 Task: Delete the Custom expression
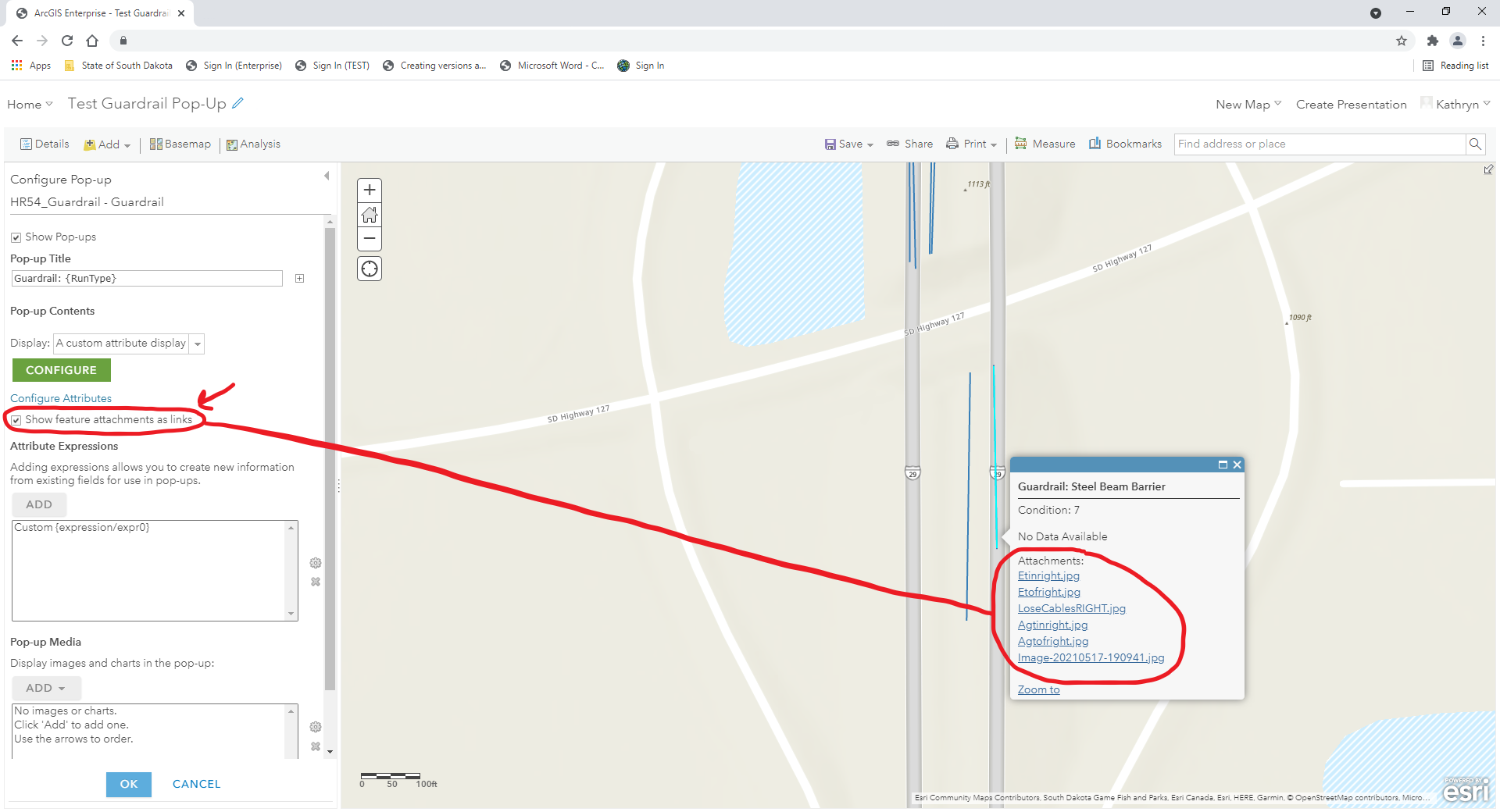click(x=316, y=582)
